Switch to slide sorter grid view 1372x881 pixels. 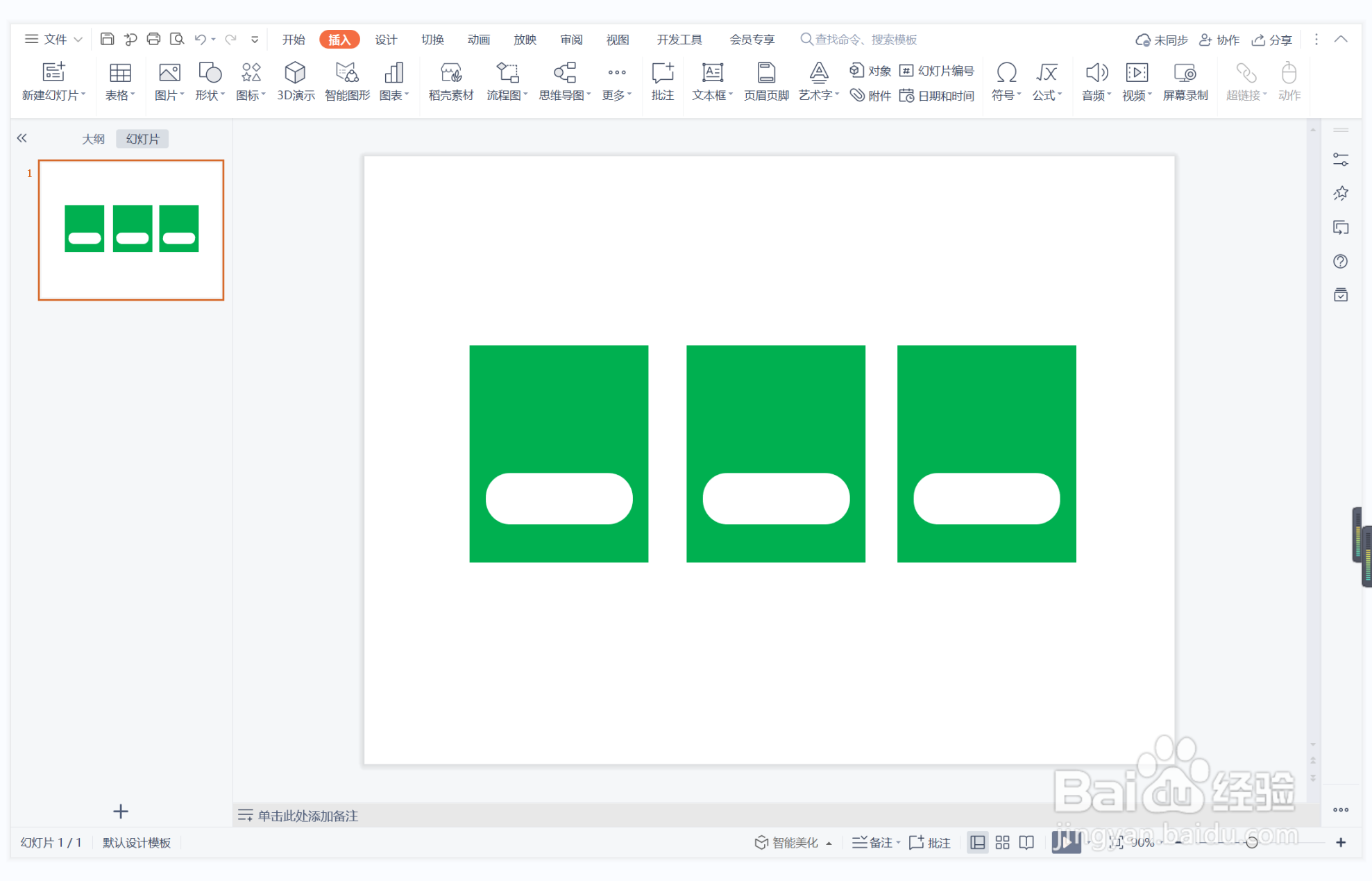(1002, 842)
